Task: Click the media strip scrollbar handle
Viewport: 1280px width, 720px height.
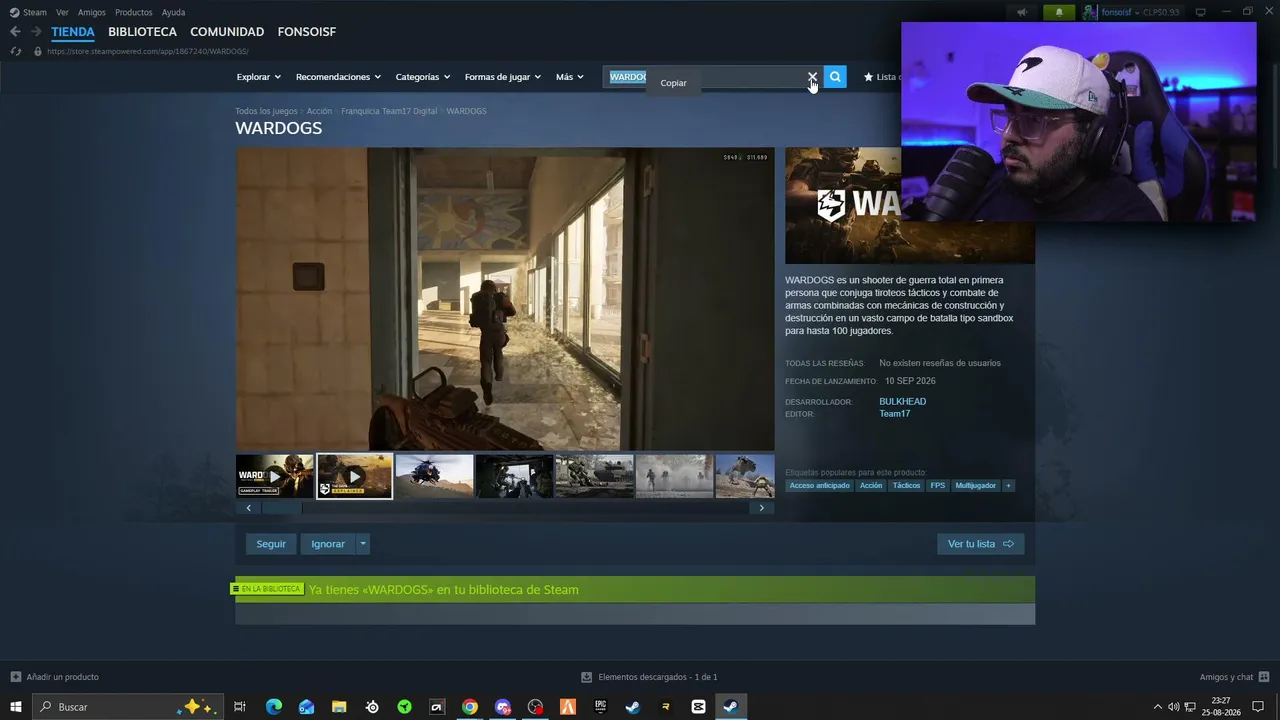Action: 281,508
